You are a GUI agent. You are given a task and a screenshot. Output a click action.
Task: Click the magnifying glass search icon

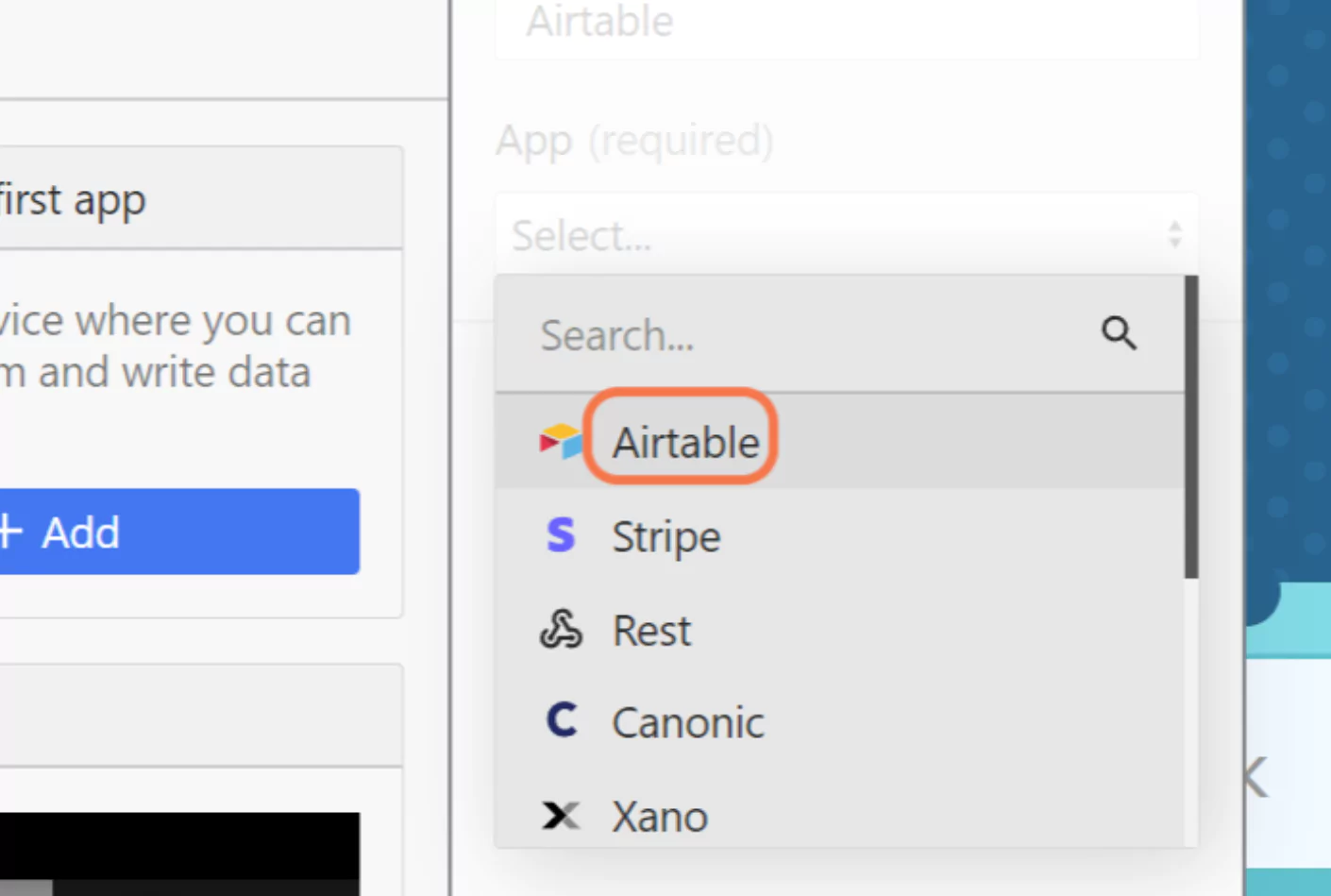(1119, 333)
